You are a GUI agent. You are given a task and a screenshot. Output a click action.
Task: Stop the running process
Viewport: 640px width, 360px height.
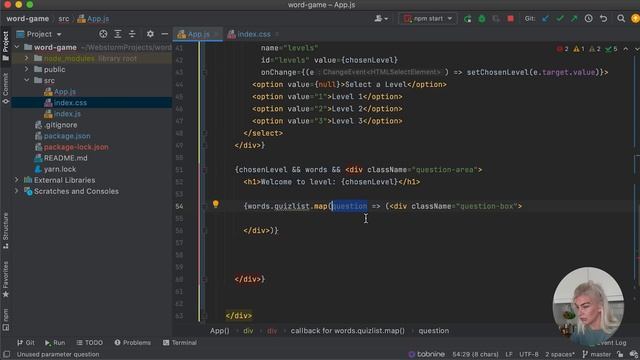pos(510,19)
